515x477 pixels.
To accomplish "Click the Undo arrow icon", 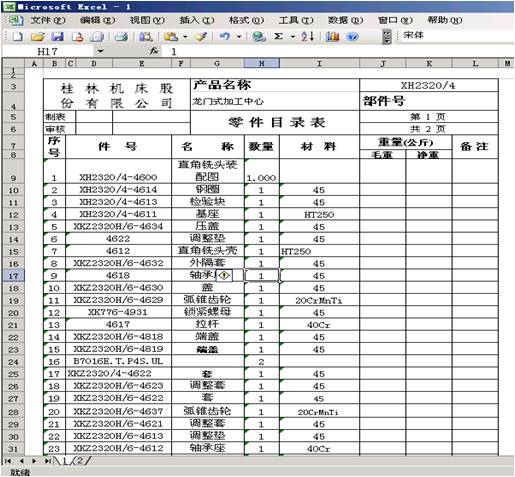I will tap(225, 36).
